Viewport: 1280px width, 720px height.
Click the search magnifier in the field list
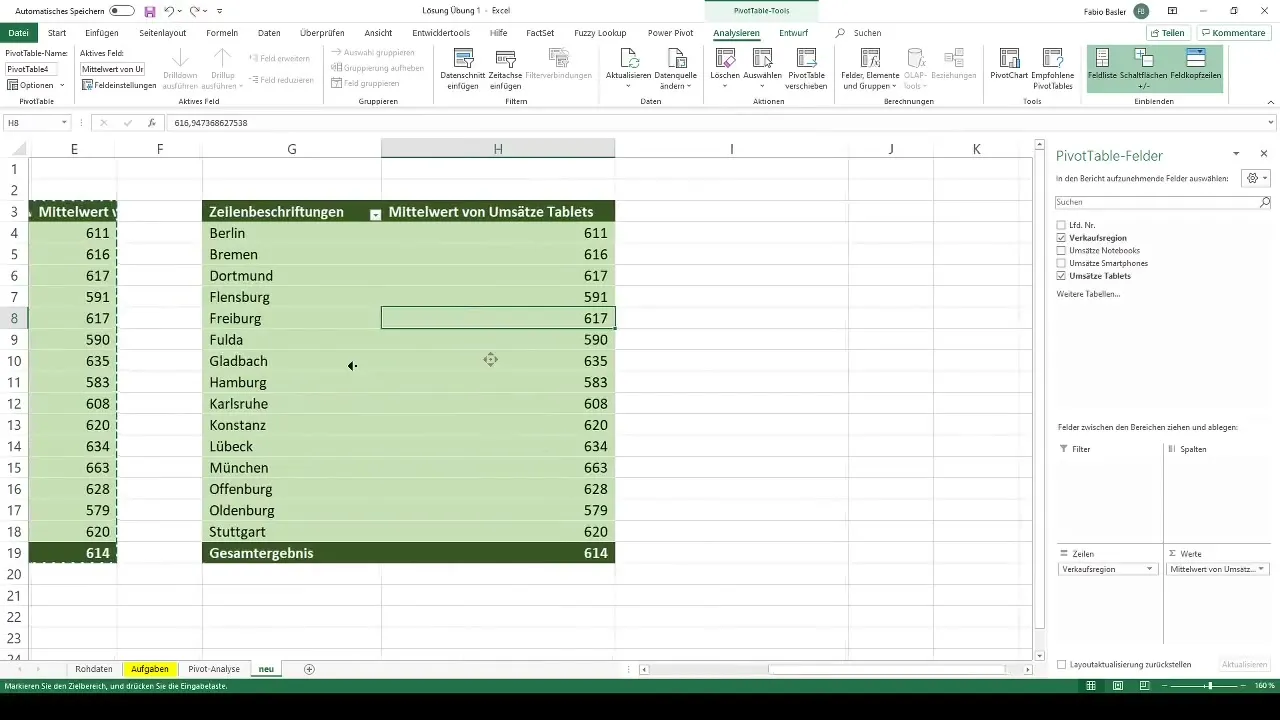pyautogui.click(x=1265, y=201)
